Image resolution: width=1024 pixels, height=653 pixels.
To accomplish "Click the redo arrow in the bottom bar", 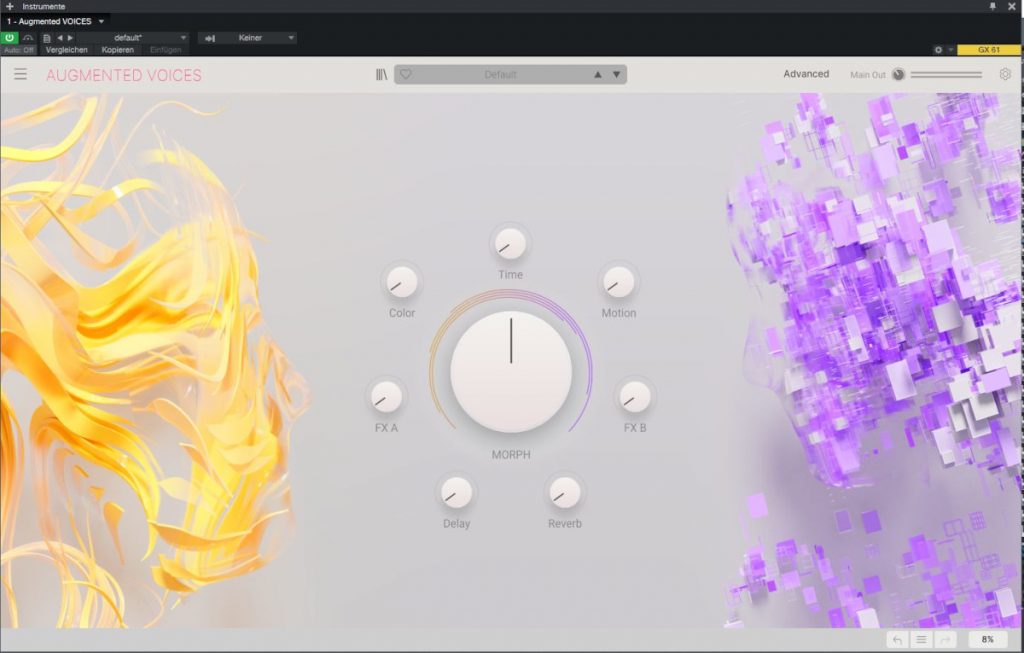I will [945, 640].
